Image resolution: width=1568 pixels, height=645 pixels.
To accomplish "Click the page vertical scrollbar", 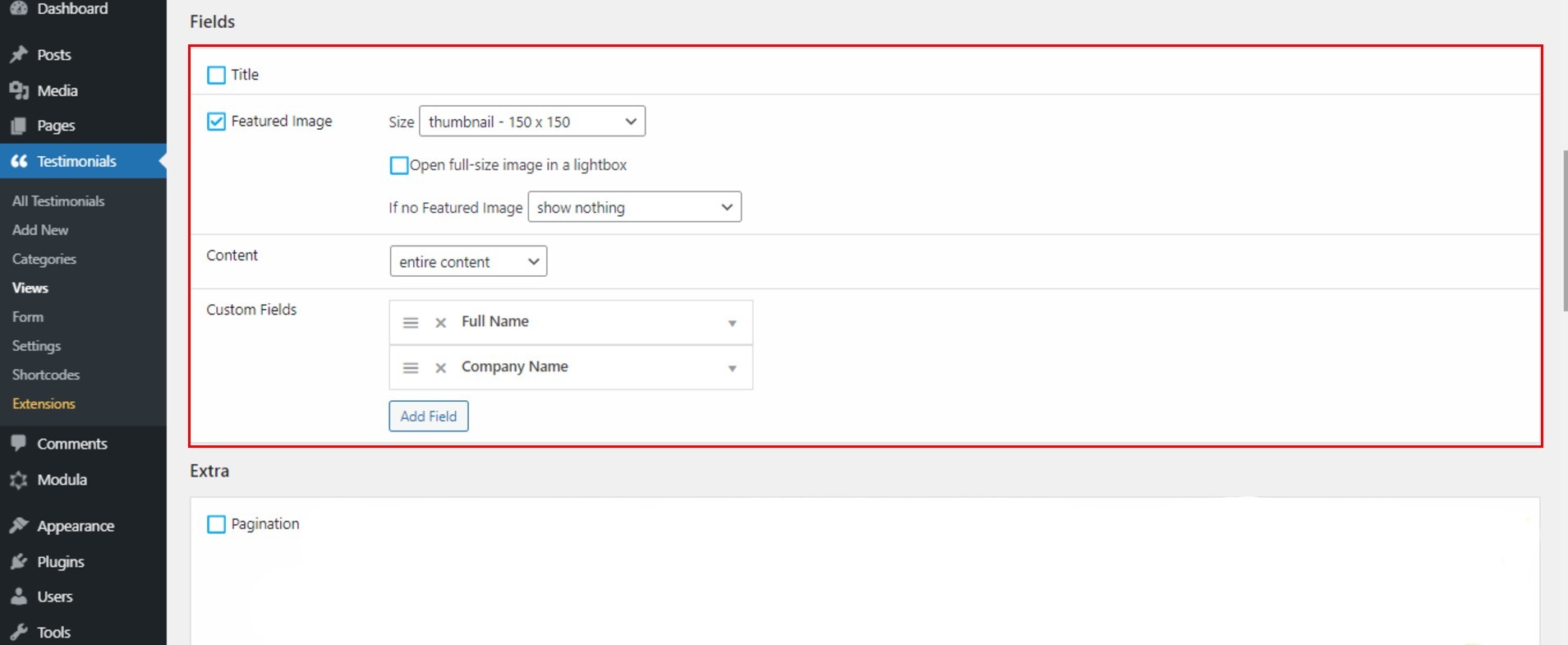I will pos(1564,231).
